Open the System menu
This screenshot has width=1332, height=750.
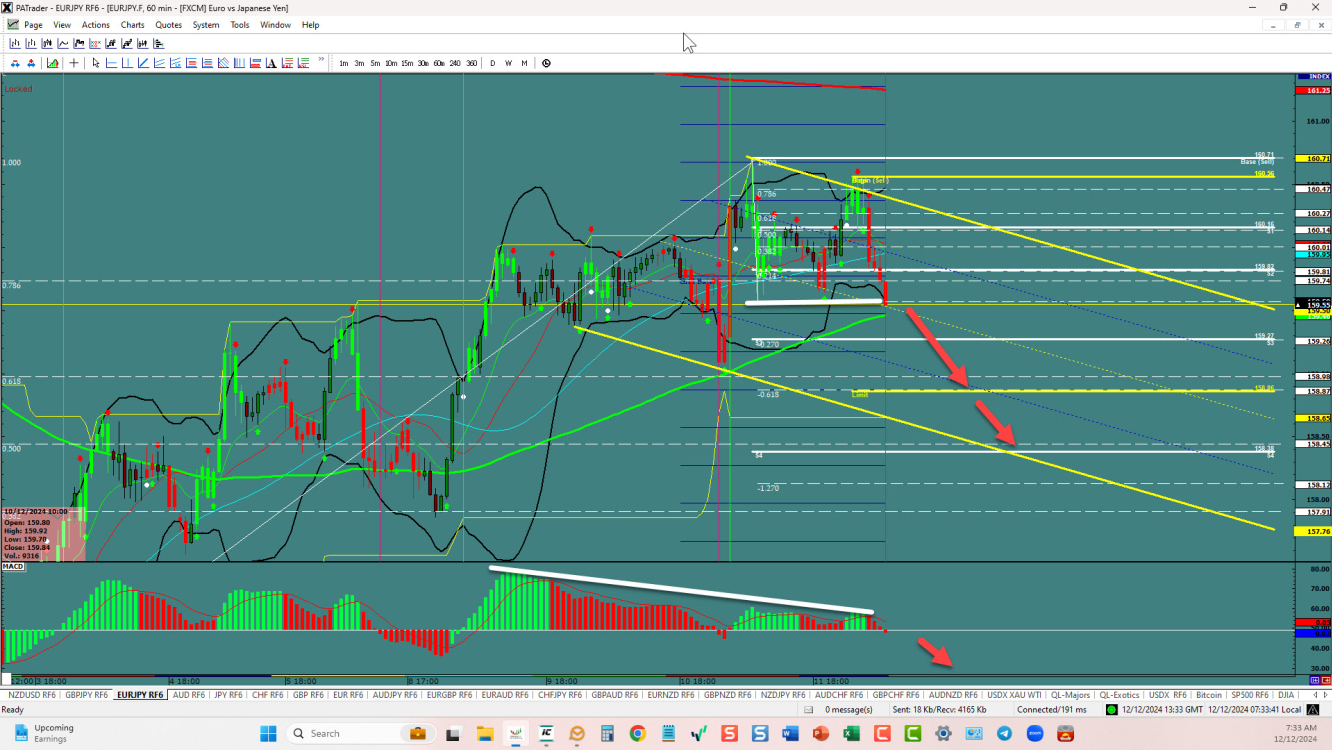(206, 25)
